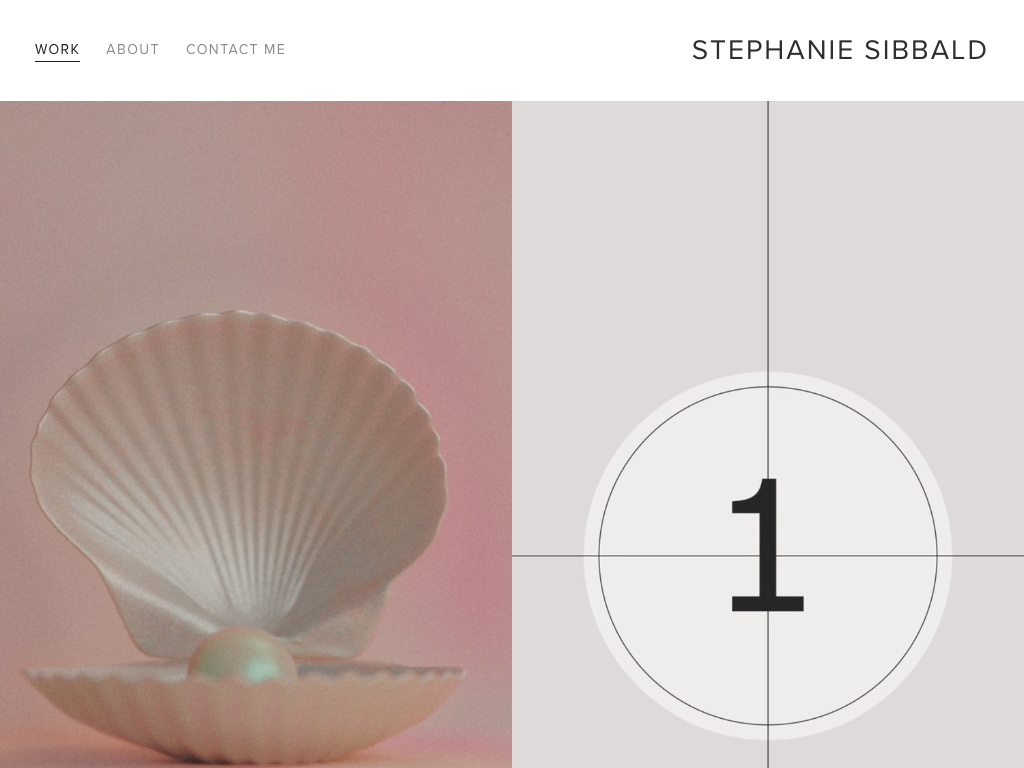Open the film countdown project thumbnail
Screen dimensions: 1024x768
click(x=768, y=434)
